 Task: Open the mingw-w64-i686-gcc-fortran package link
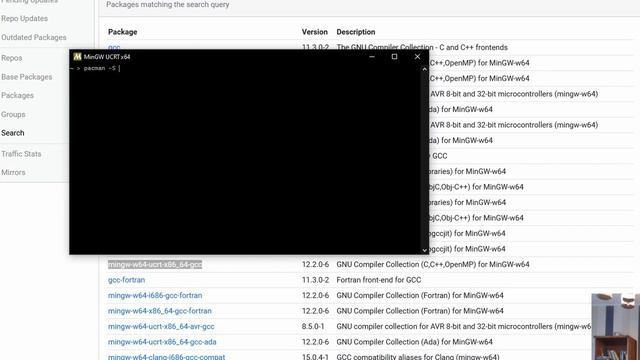coord(155,296)
